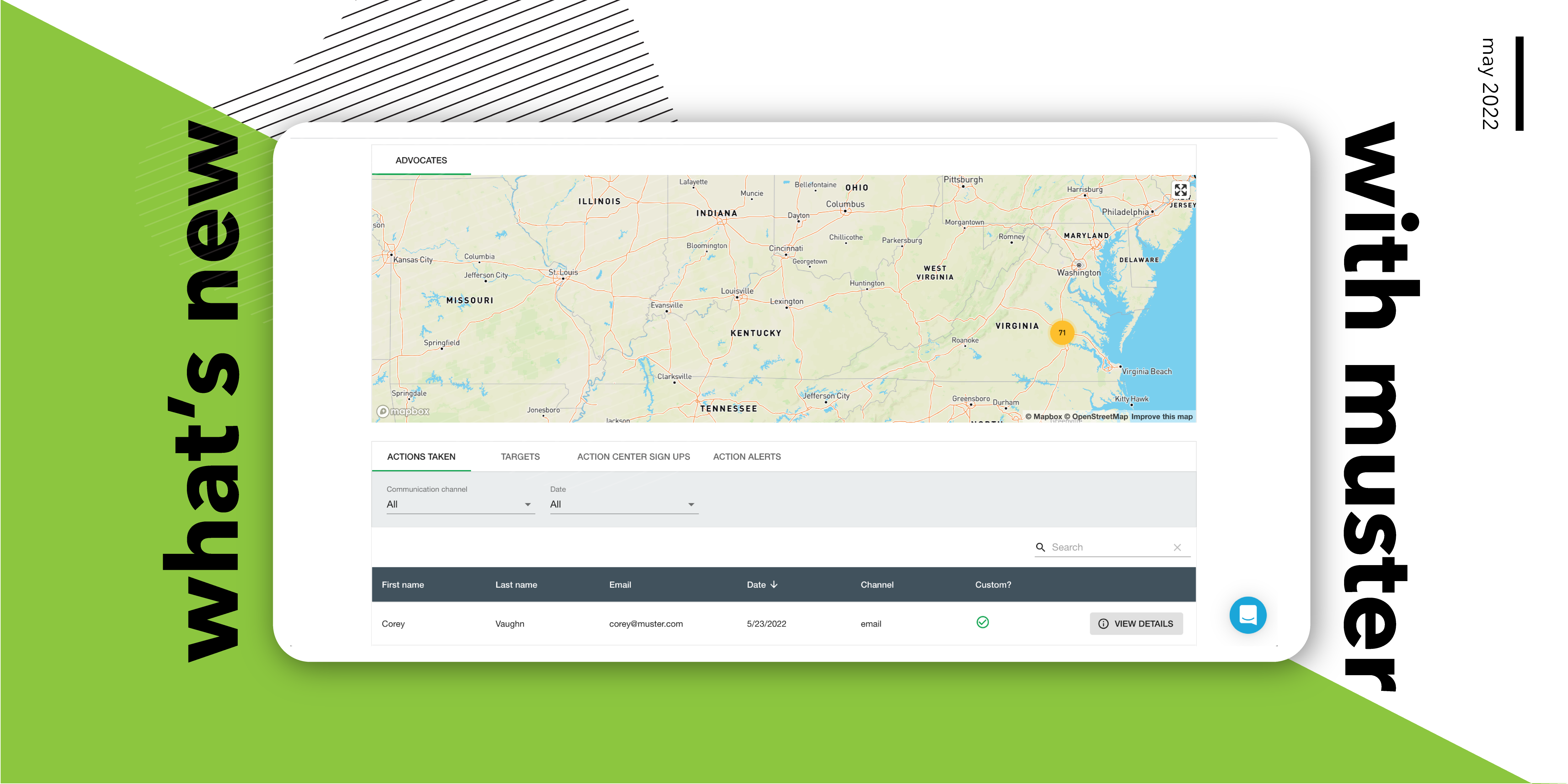Switch to the Advocates tab
This screenshot has width=1568, height=784.
[x=421, y=160]
